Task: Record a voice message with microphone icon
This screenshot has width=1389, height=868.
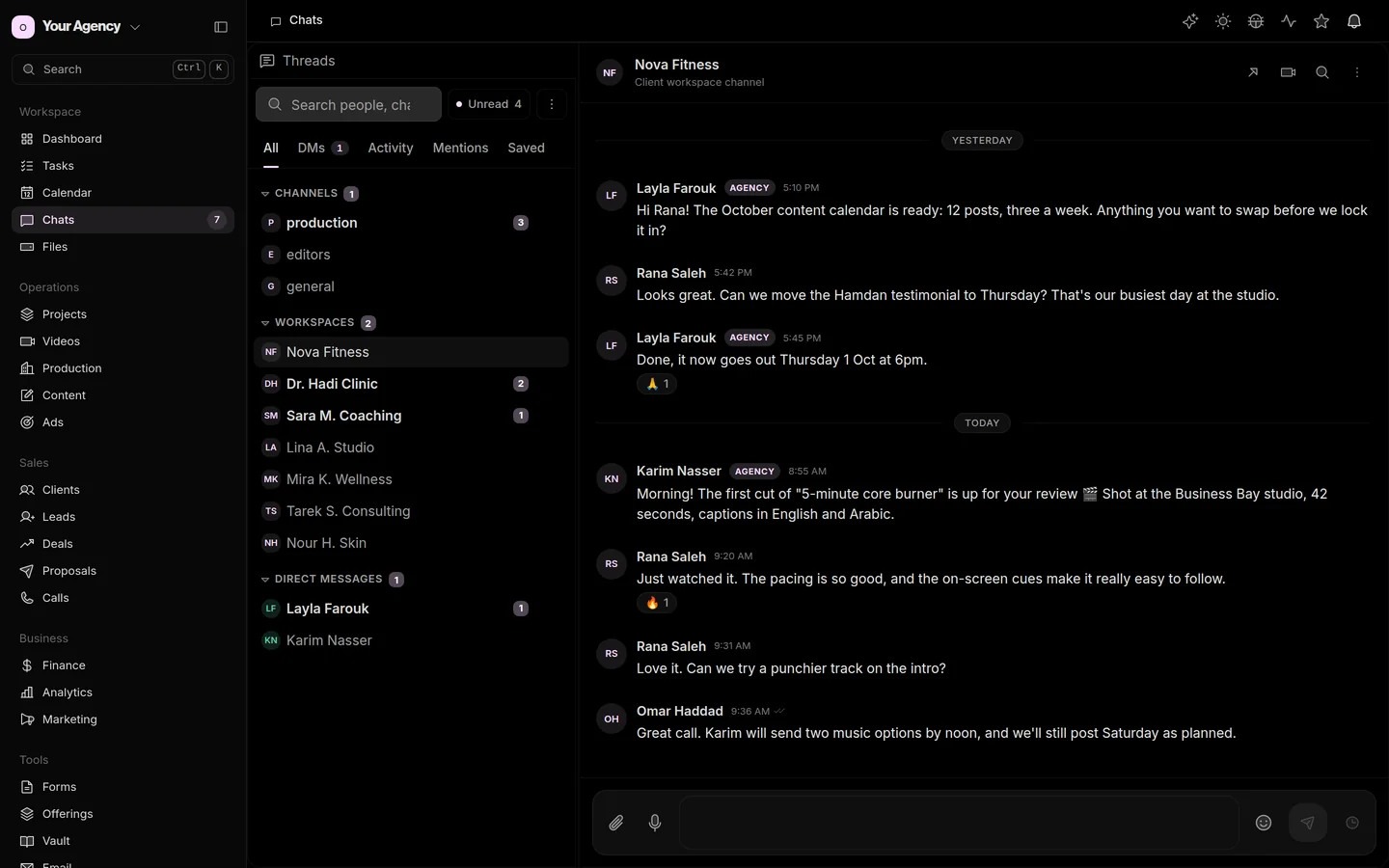Action: pos(655,823)
